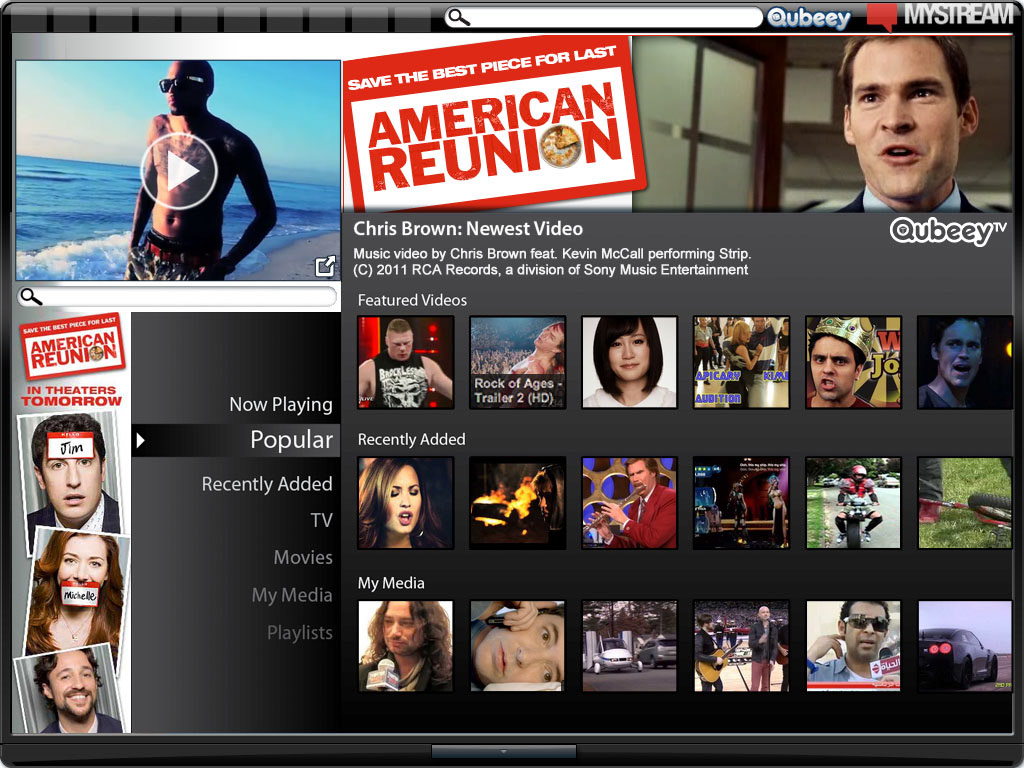The height and width of the screenshot is (768, 1024).
Task: Open the guitarists at stadium video
Action: [x=741, y=646]
